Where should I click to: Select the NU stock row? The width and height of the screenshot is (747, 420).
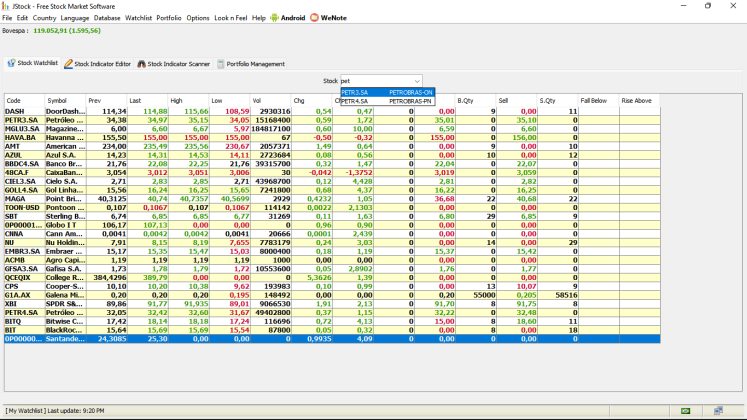(x=332, y=242)
